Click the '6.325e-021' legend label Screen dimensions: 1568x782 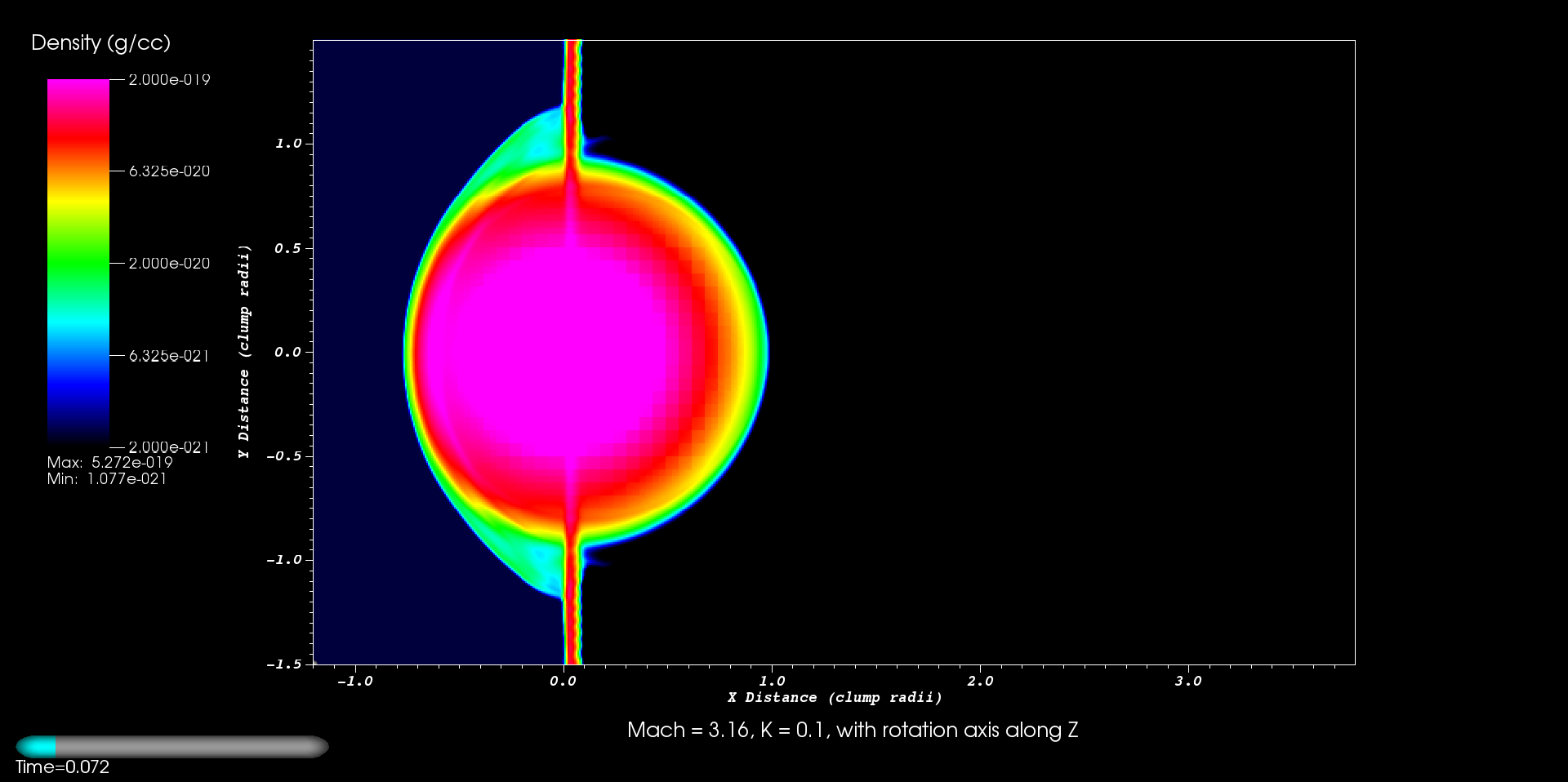coord(170,356)
